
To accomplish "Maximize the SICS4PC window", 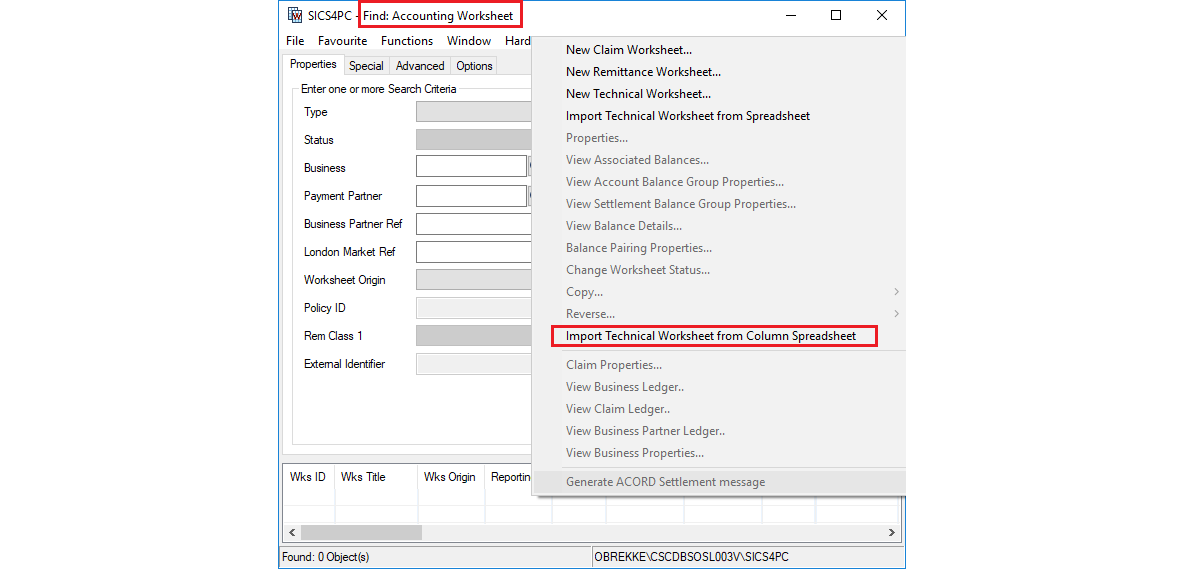I will click(x=836, y=15).
